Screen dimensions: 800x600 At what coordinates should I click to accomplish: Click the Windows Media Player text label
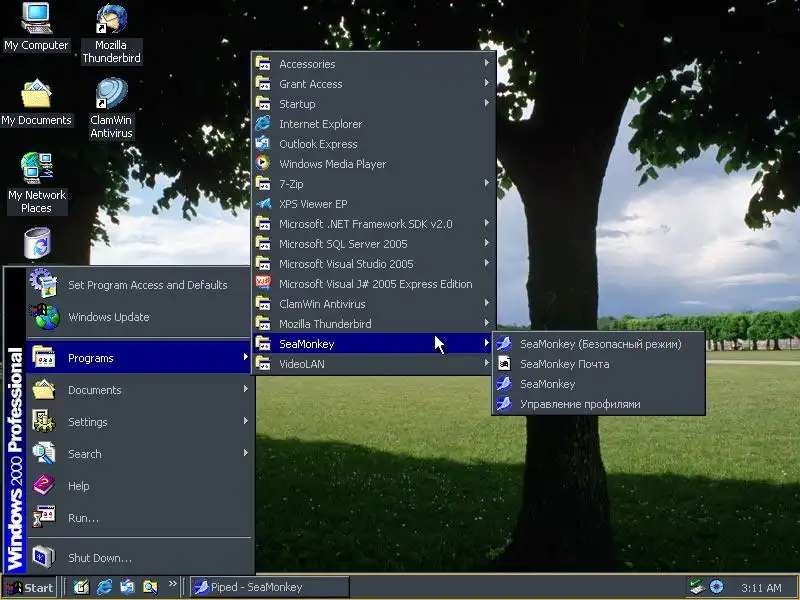(x=333, y=164)
